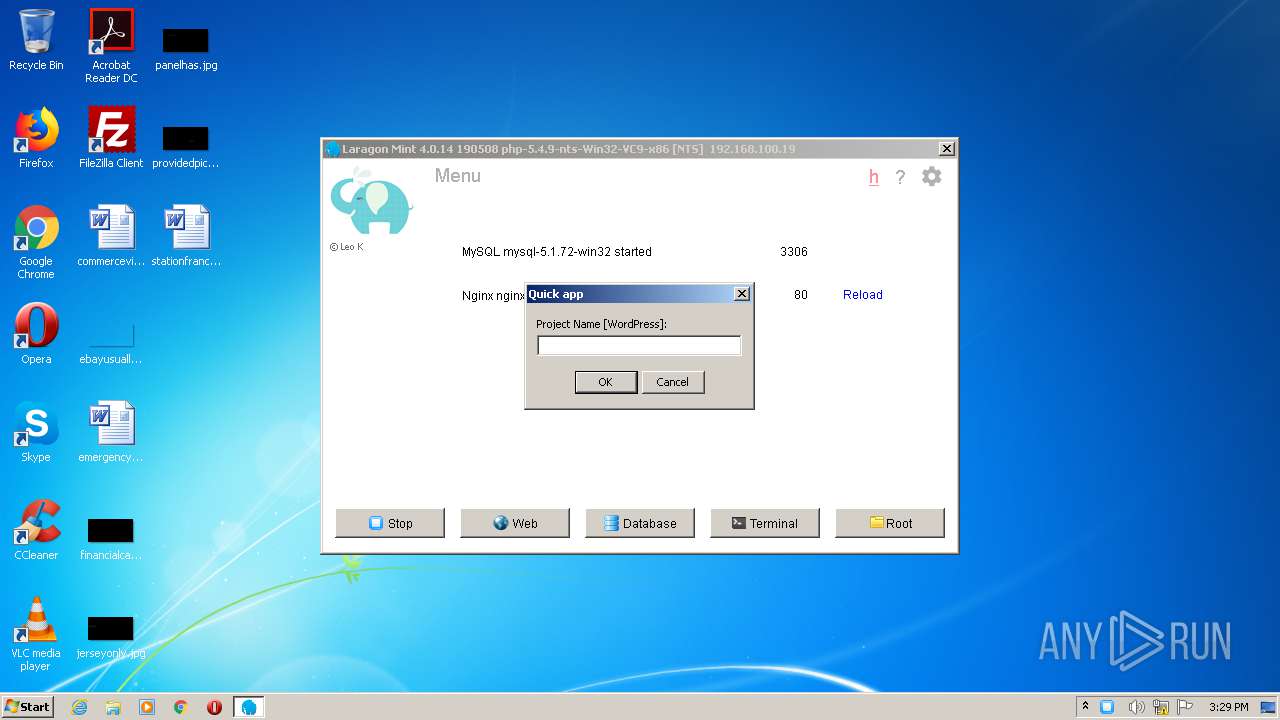Click Laragon tray icon

pos(1107,706)
